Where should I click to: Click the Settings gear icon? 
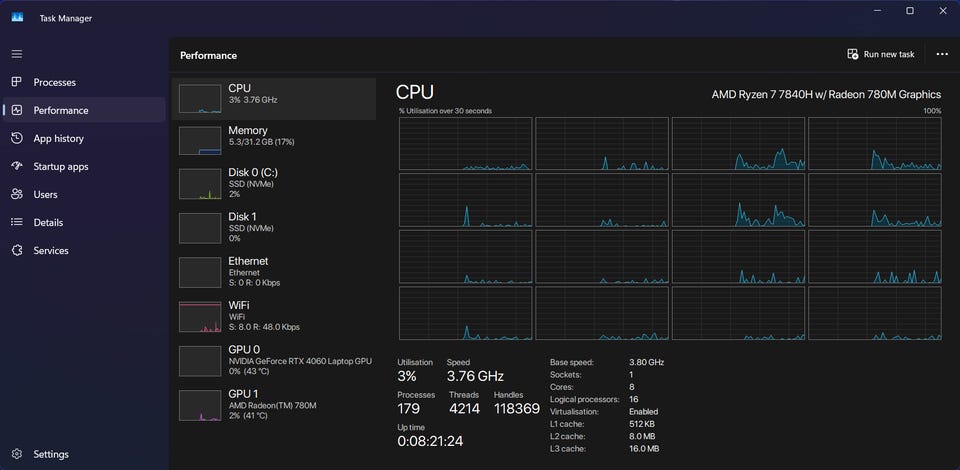pos(17,454)
